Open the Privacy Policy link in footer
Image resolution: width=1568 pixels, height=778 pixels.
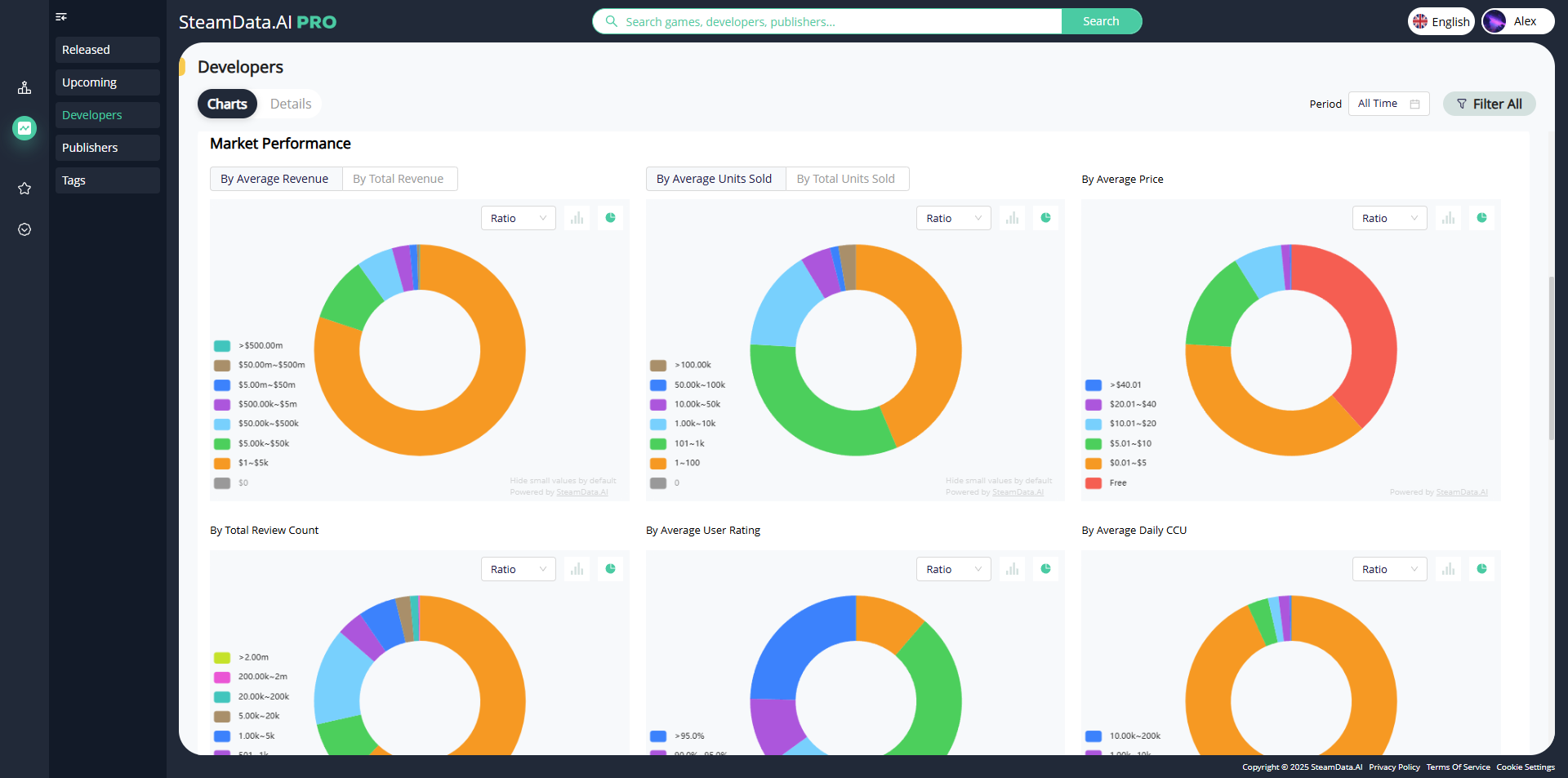(x=1394, y=767)
